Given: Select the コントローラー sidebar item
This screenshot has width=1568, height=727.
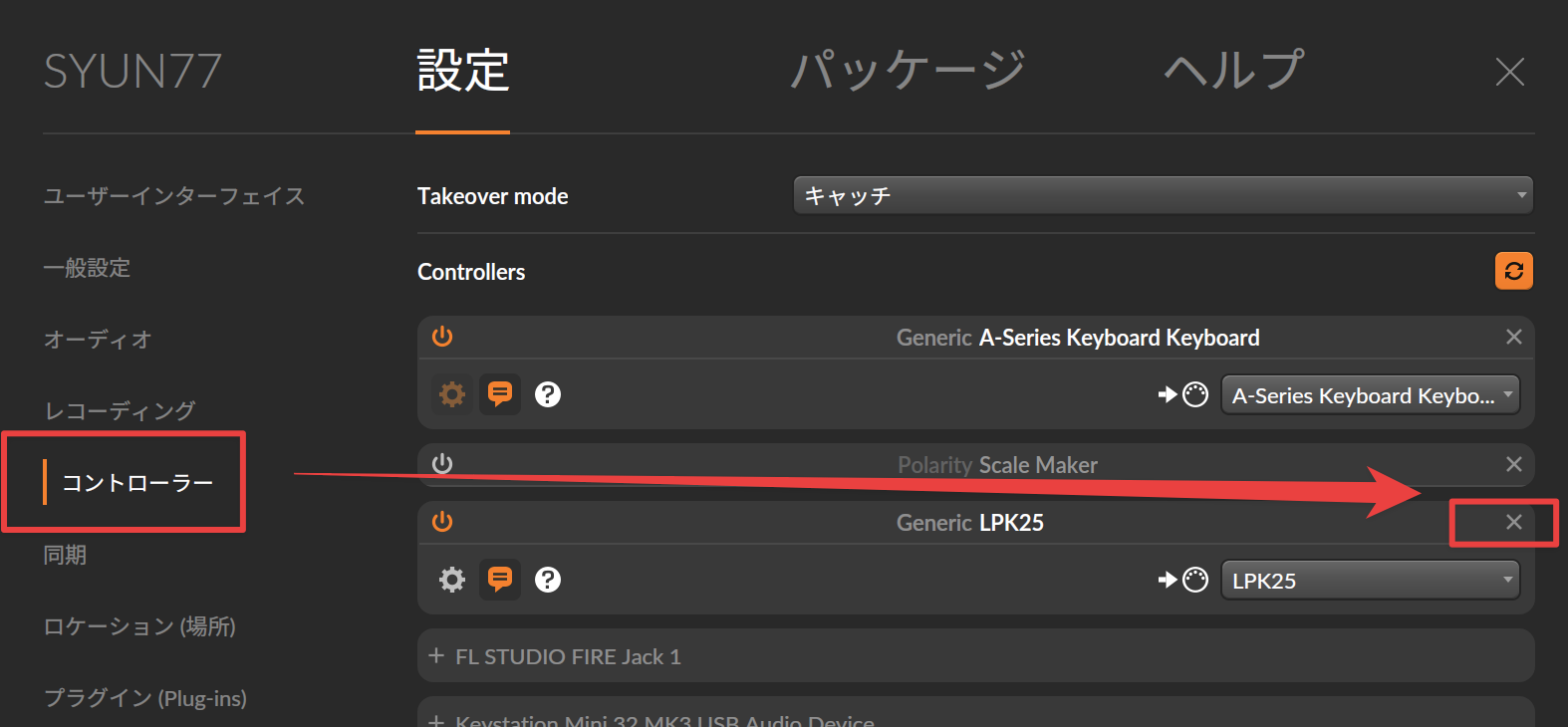Looking at the screenshot, I should pyautogui.click(x=137, y=483).
